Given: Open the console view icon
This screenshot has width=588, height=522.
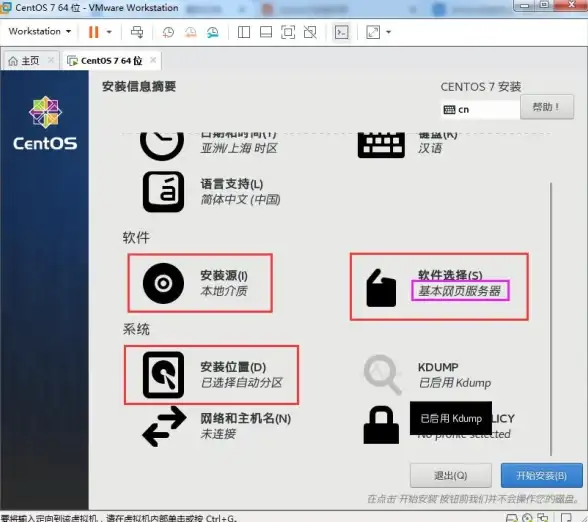Looking at the screenshot, I should (x=342, y=32).
